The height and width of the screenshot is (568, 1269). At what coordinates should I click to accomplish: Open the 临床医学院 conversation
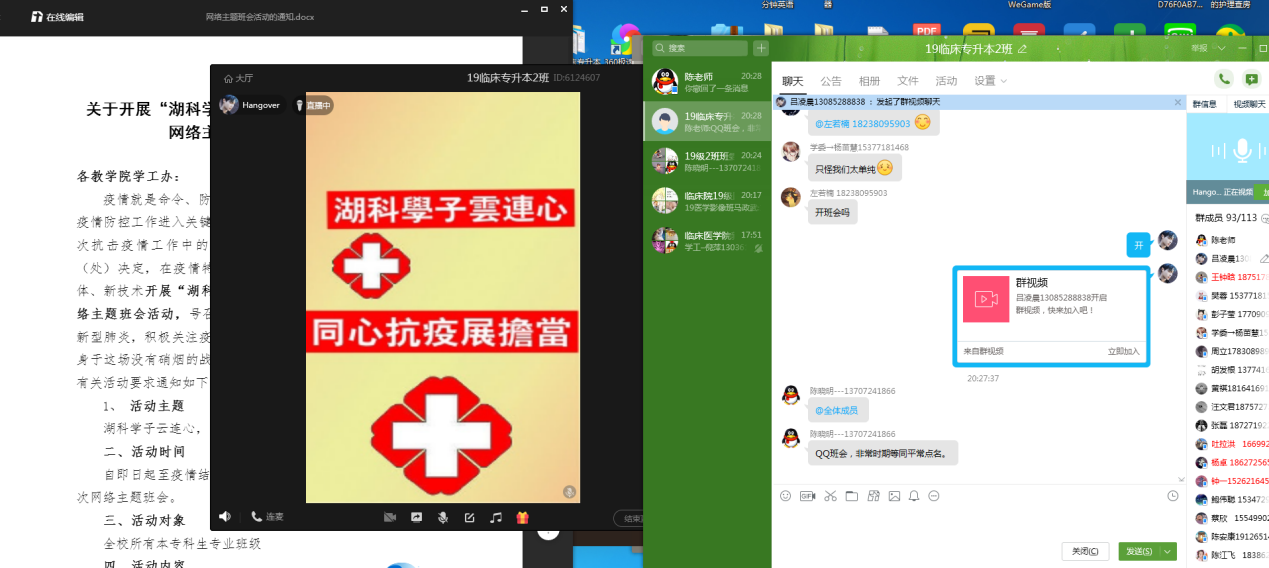707,240
